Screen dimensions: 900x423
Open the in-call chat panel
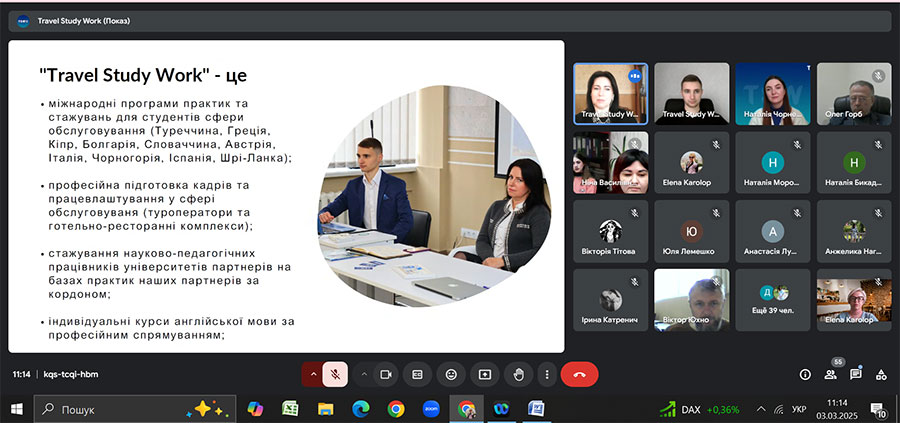coord(856,374)
